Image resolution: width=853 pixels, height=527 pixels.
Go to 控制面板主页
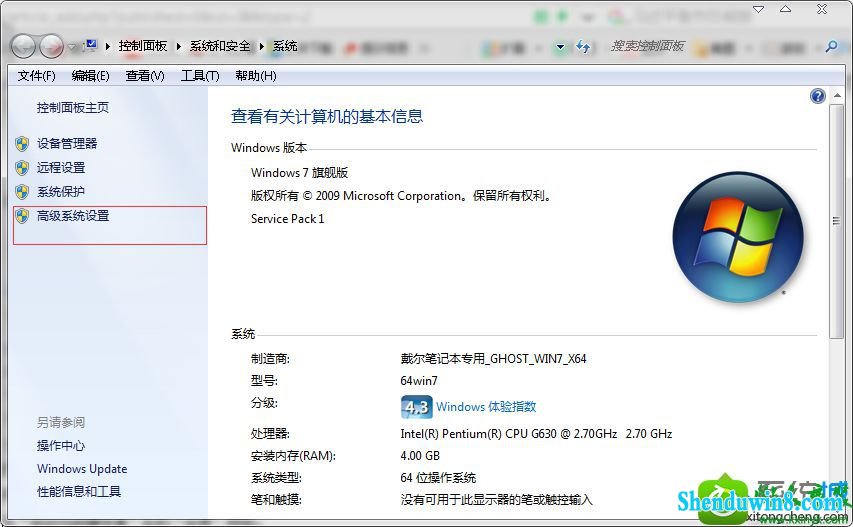click(72, 108)
